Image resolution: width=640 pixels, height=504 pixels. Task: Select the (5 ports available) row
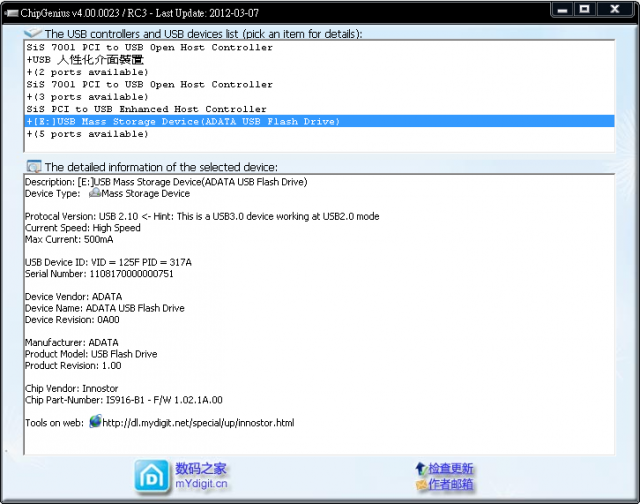[x=319, y=134]
